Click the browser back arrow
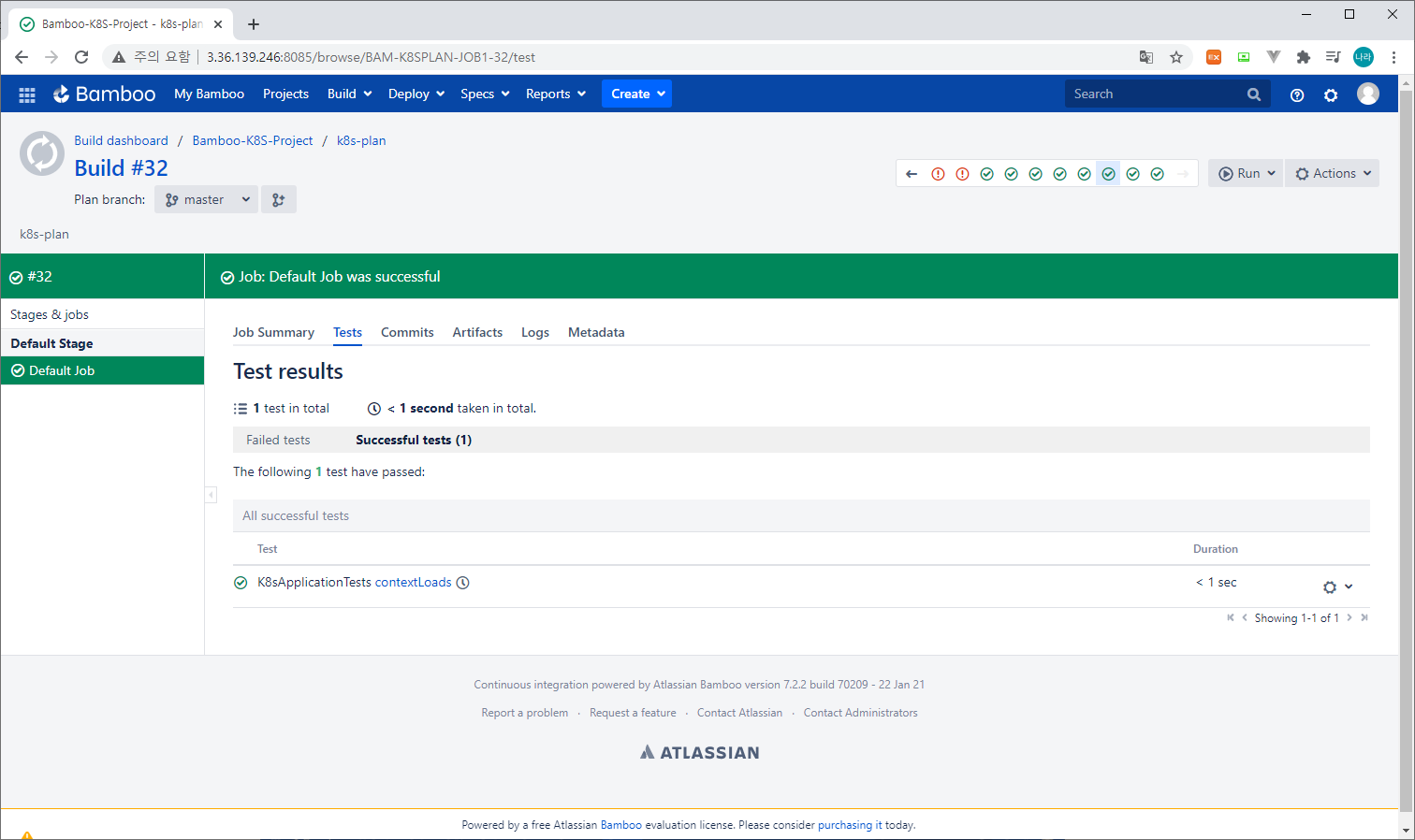Viewport: 1415px width, 840px height. [22, 57]
